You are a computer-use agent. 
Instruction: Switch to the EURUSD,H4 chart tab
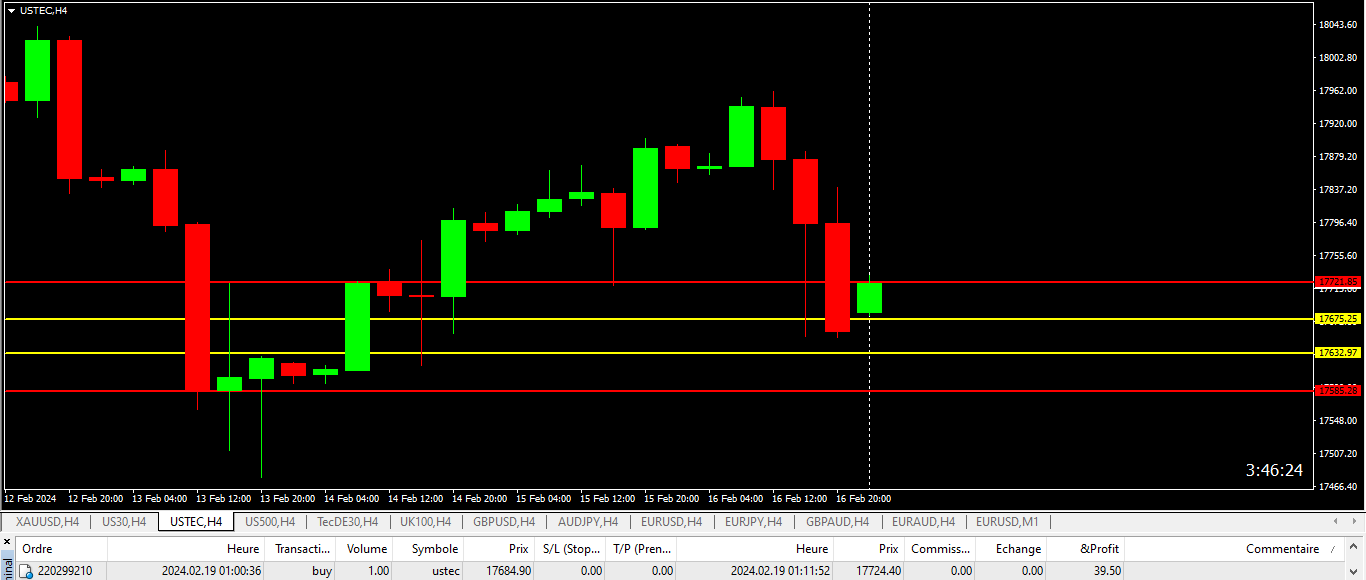(x=671, y=522)
